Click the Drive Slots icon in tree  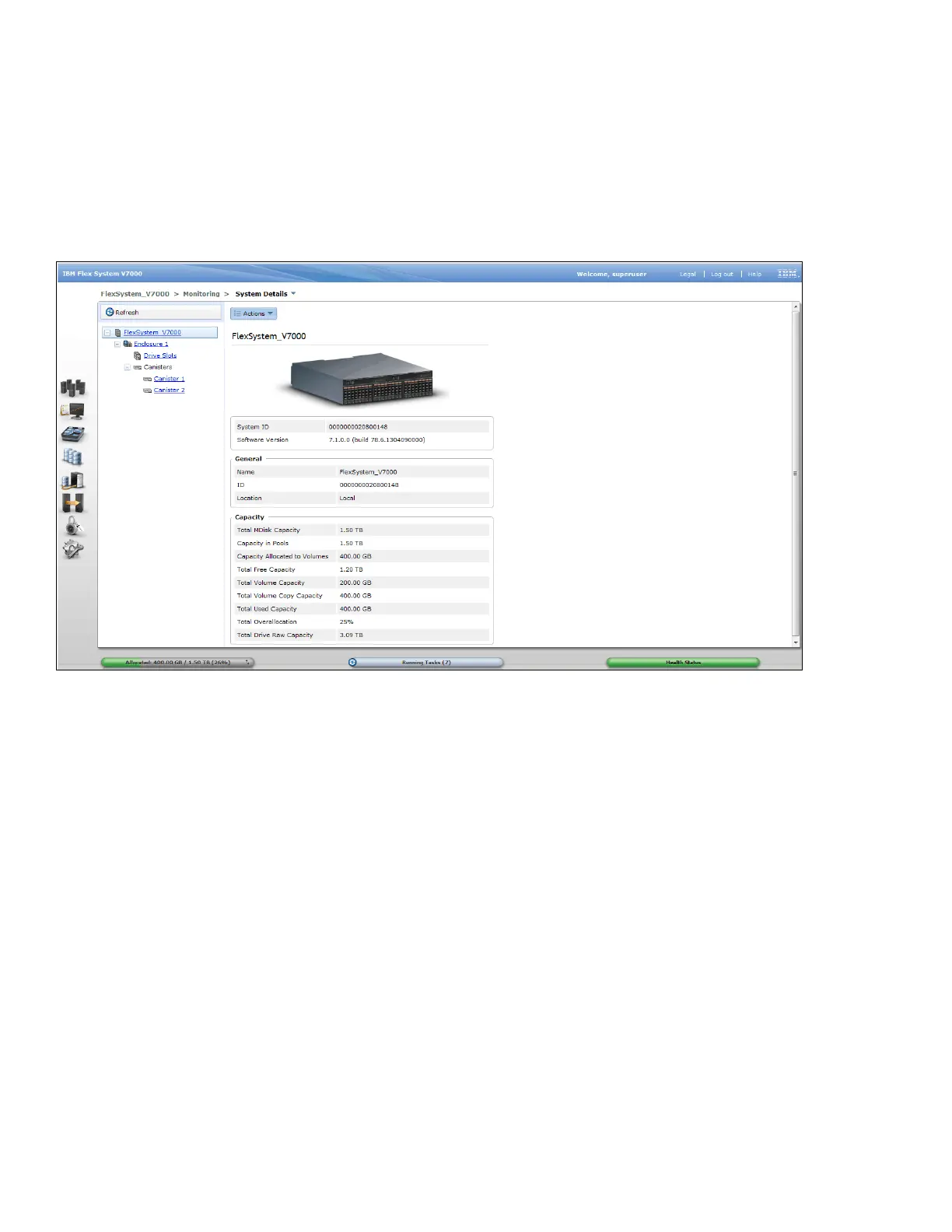coord(138,355)
